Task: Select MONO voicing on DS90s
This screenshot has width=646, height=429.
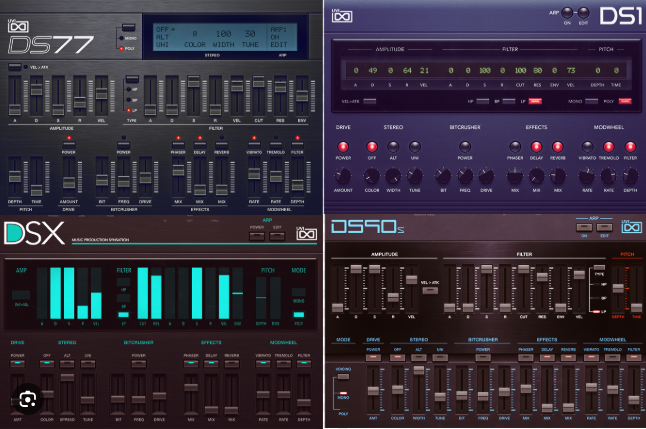Action: (343, 393)
